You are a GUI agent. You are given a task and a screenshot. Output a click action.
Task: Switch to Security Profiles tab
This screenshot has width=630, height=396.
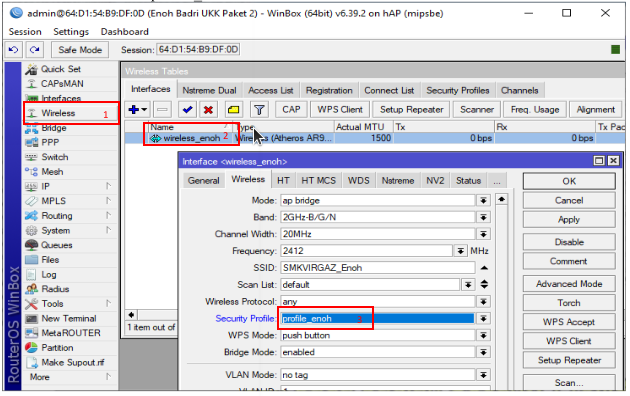[x=458, y=91]
